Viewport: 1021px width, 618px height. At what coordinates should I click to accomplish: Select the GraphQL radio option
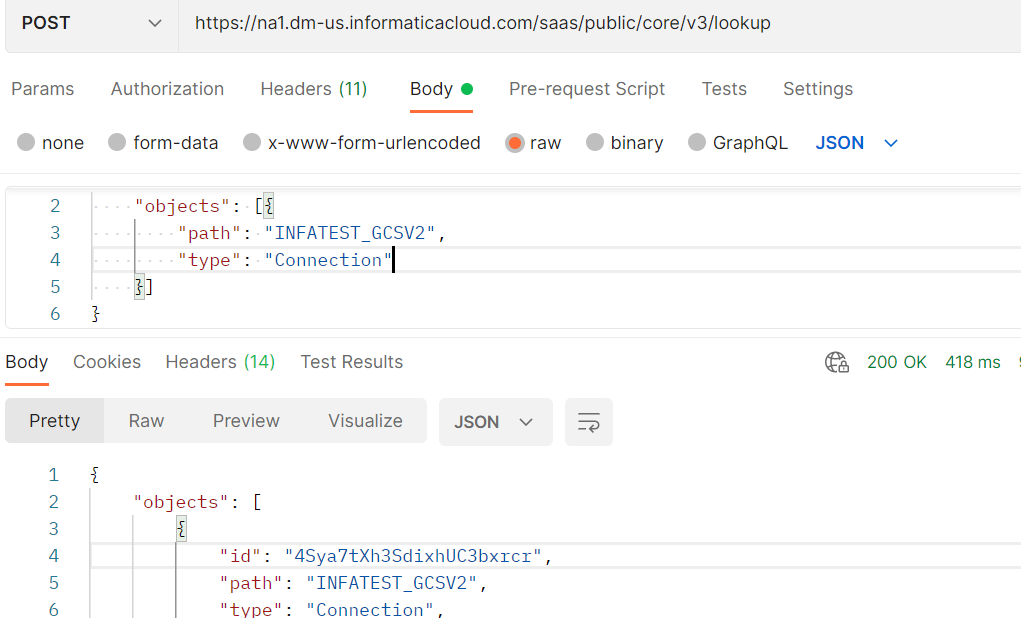(x=697, y=143)
